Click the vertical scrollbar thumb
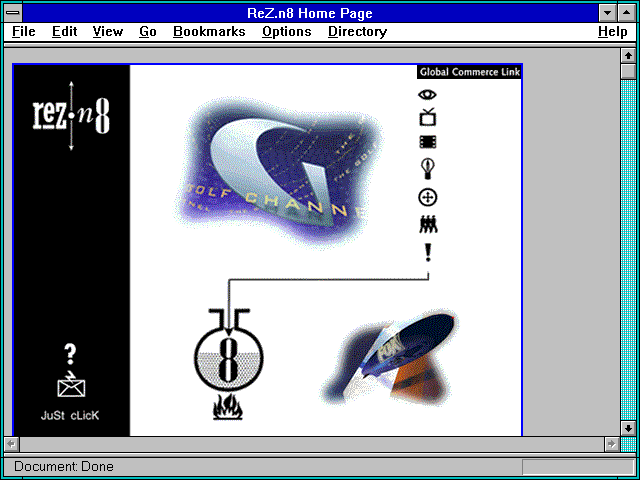The image size is (640, 480). click(628, 71)
